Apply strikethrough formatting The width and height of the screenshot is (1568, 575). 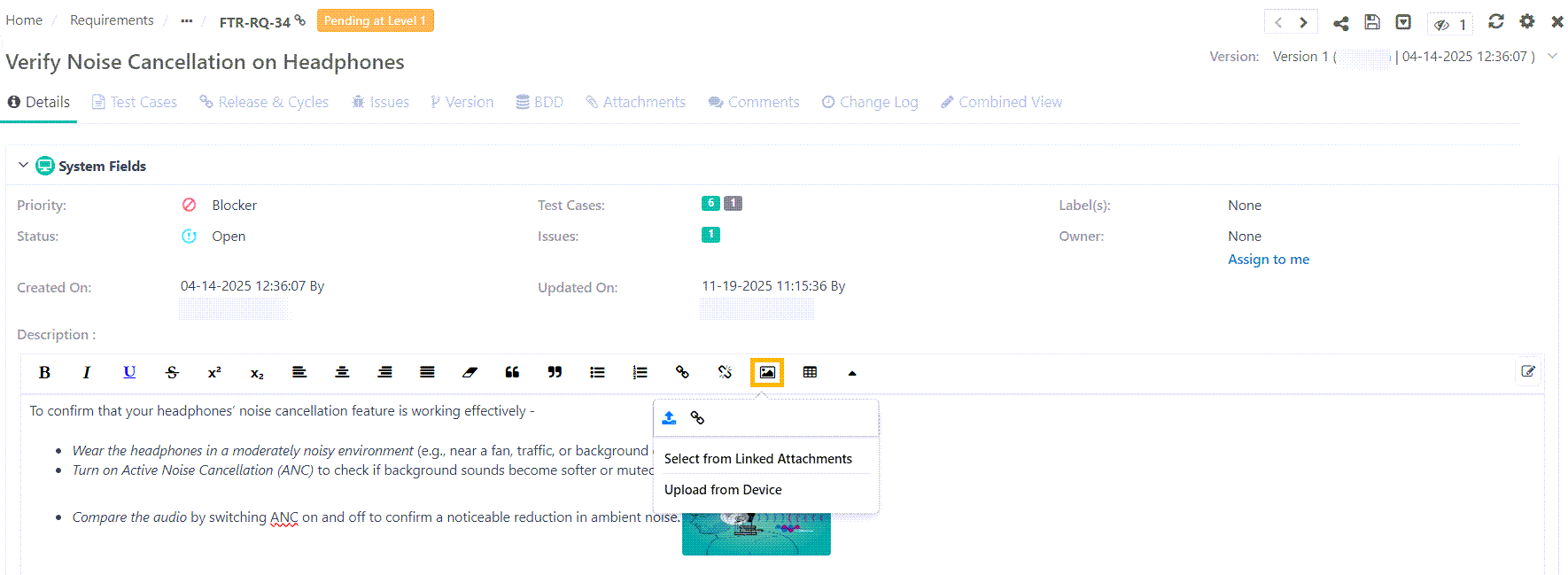click(172, 372)
